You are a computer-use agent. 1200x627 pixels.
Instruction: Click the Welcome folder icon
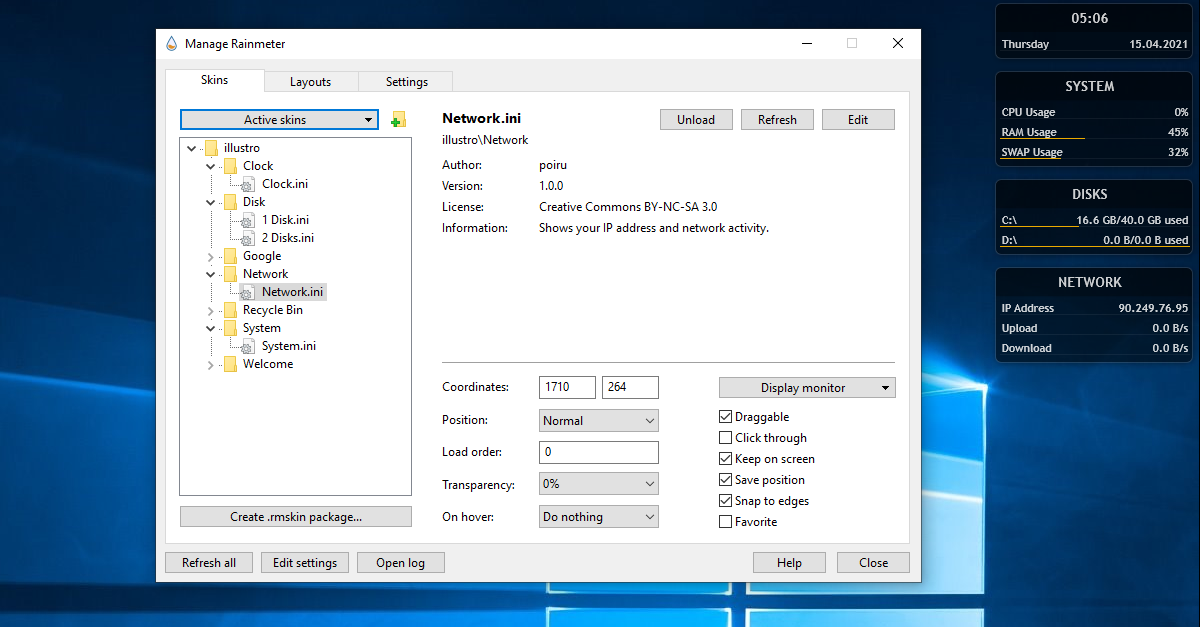tap(230, 364)
